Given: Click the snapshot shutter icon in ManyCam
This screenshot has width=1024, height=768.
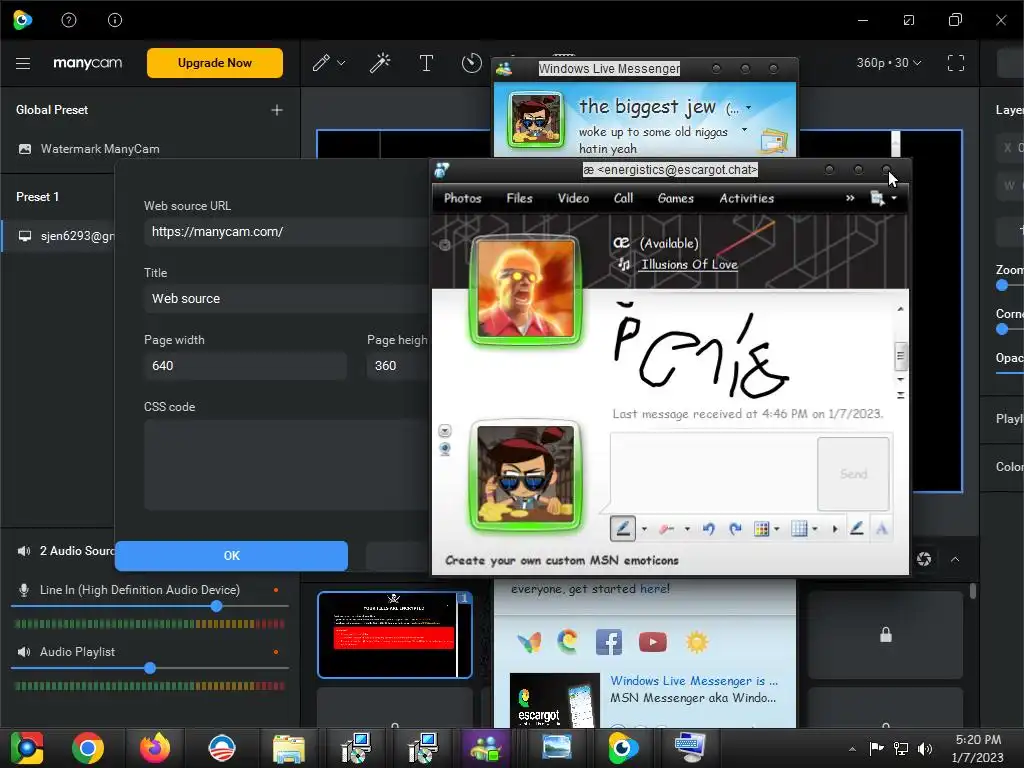Looking at the screenshot, I should (x=924, y=559).
